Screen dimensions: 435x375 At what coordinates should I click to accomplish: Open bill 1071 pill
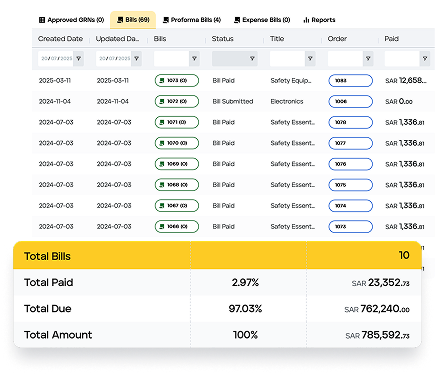[x=177, y=122]
